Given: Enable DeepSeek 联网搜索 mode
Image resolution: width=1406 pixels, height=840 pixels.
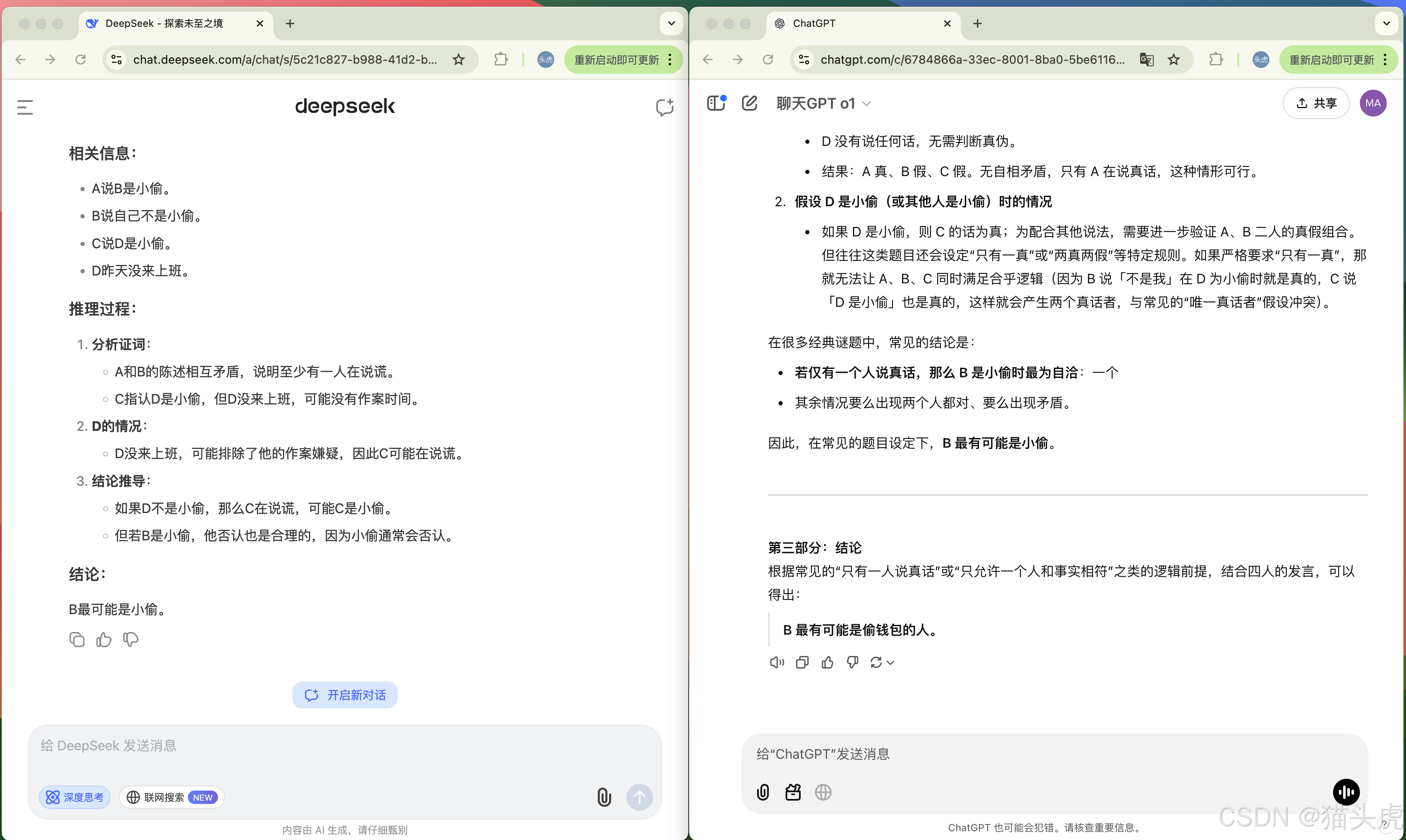Looking at the screenshot, I should [171, 796].
